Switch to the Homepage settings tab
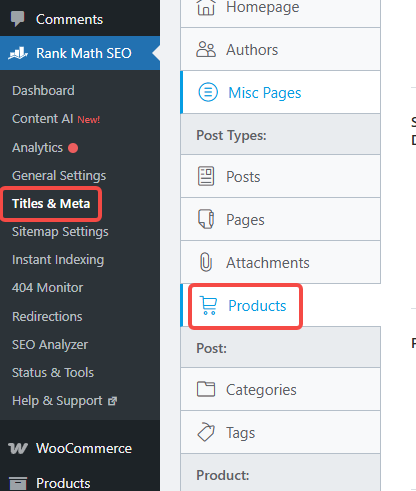 (x=280, y=13)
